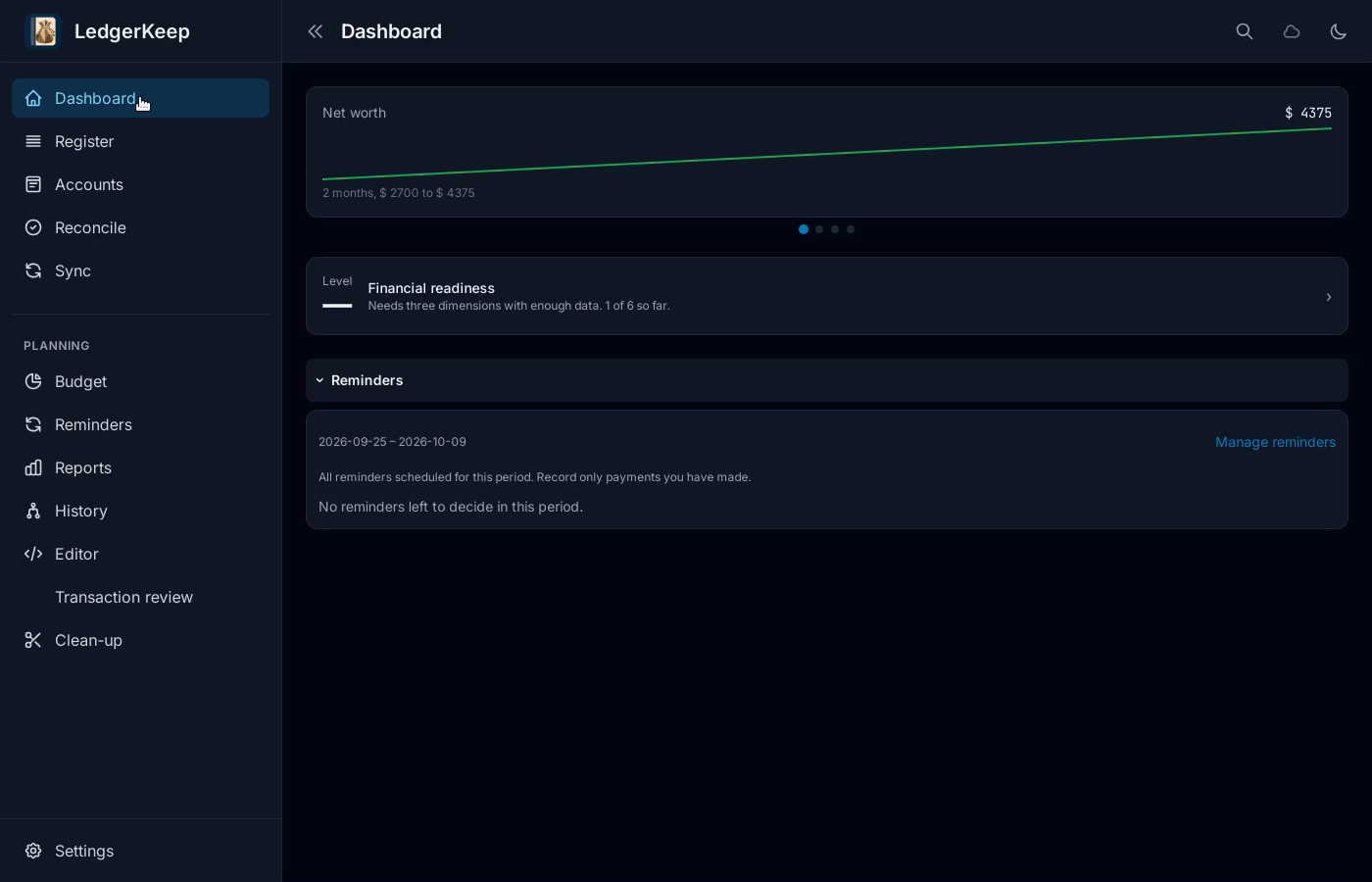The image size is (1372, 882).
Task: Click the LedgerKeep logo icon
Action: [x=43, y=31]
